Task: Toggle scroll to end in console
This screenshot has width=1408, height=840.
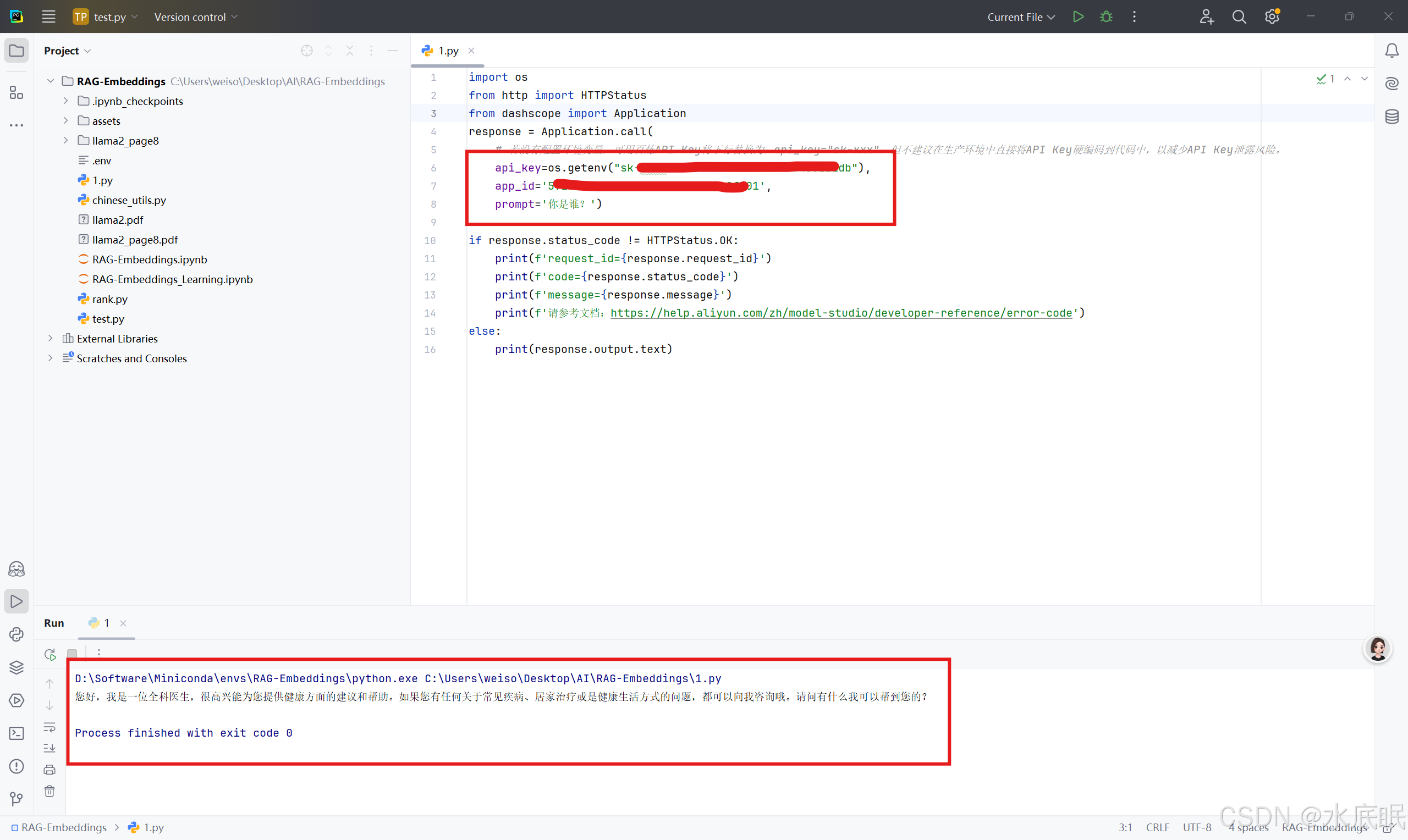Action: coord(50,748)
